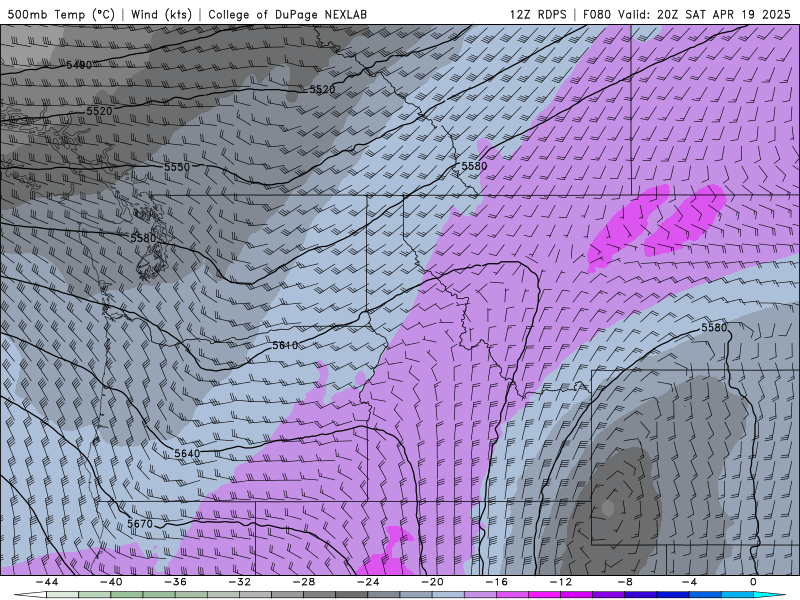The image size is (800, 600).
Task: Click the "500mb Temp (°C)" title text
Action: pos(61,14)
